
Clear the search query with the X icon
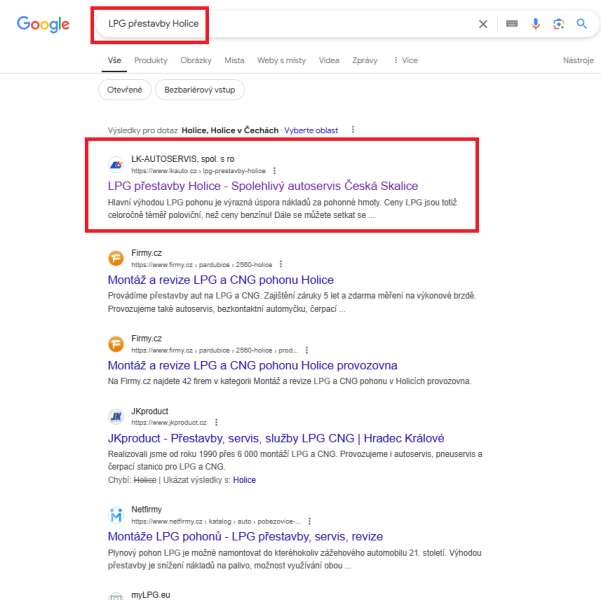point(483,24)
